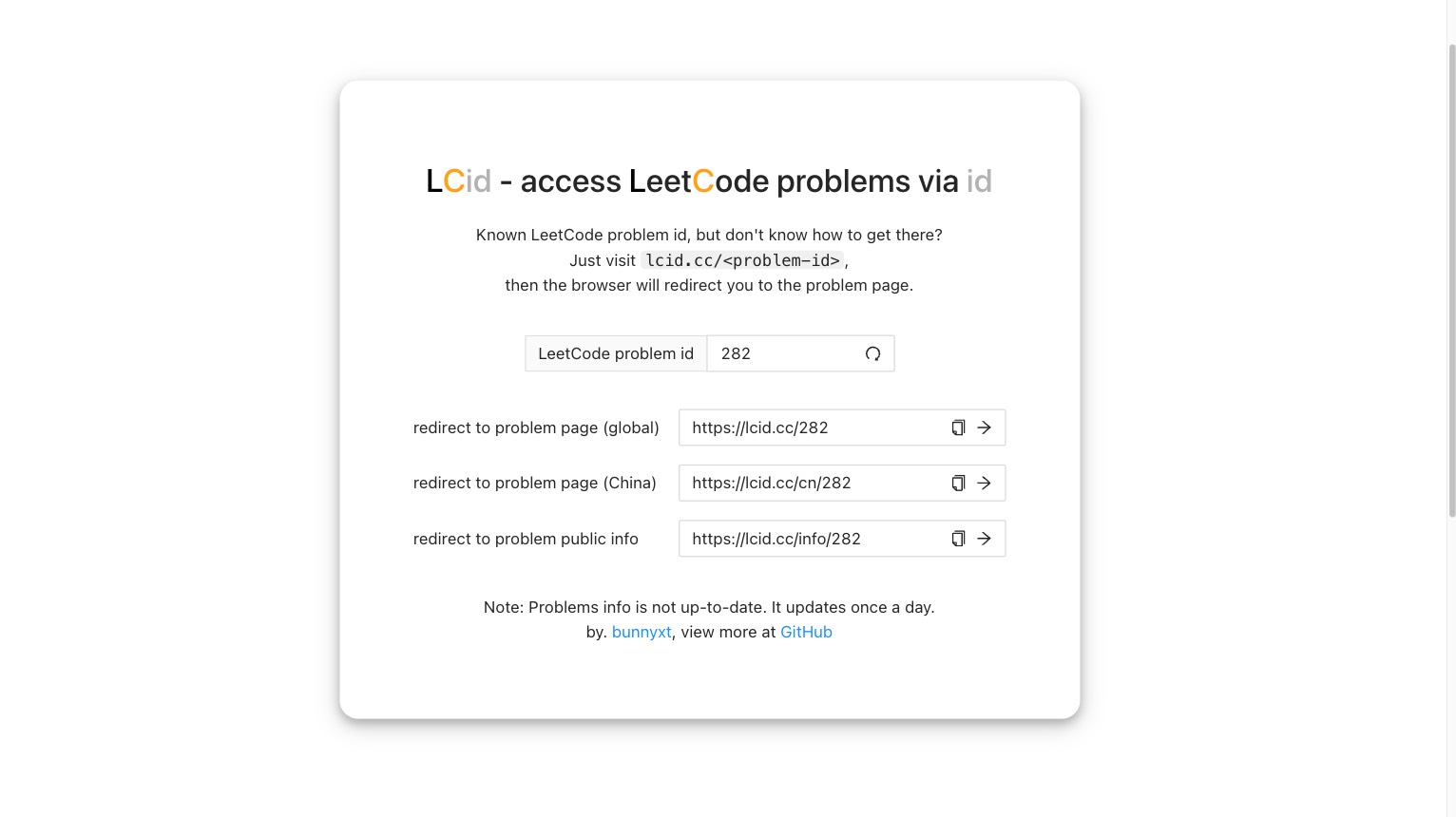This screenshot has height=817, width=1456.
Task: Open the bunnyxt author link
Action: [x=642, y=632]
